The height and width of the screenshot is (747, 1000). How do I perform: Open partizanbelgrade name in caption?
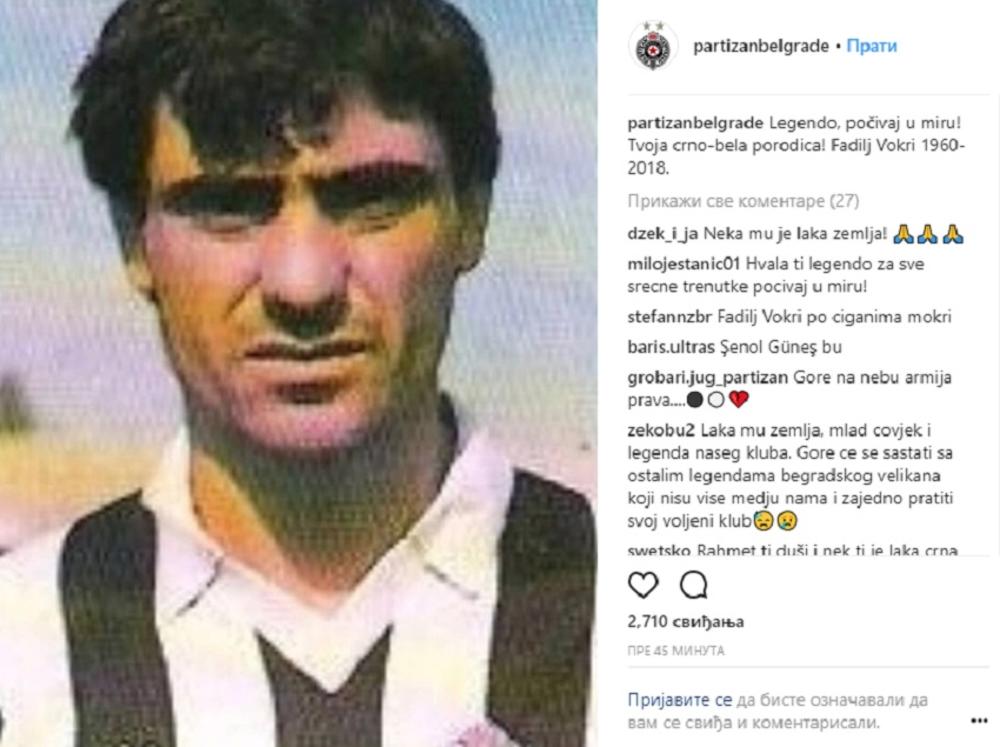click(x=695, y=123)
